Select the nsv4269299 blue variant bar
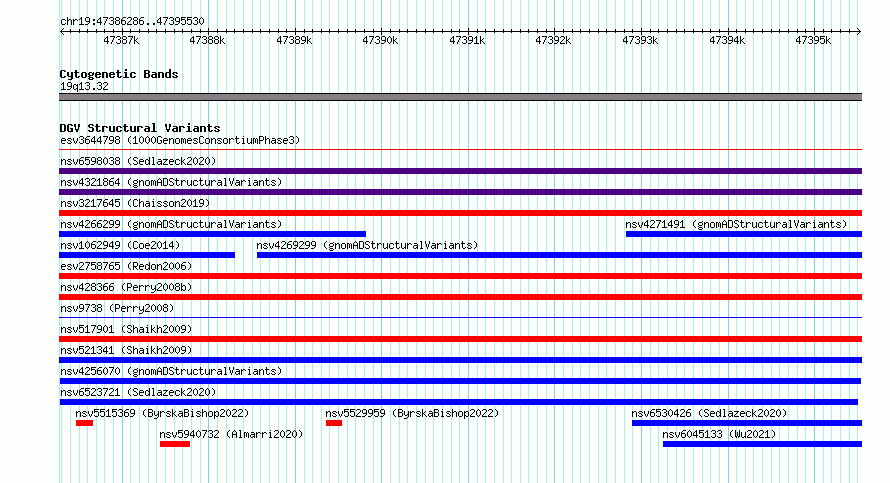 pos(559,255)
